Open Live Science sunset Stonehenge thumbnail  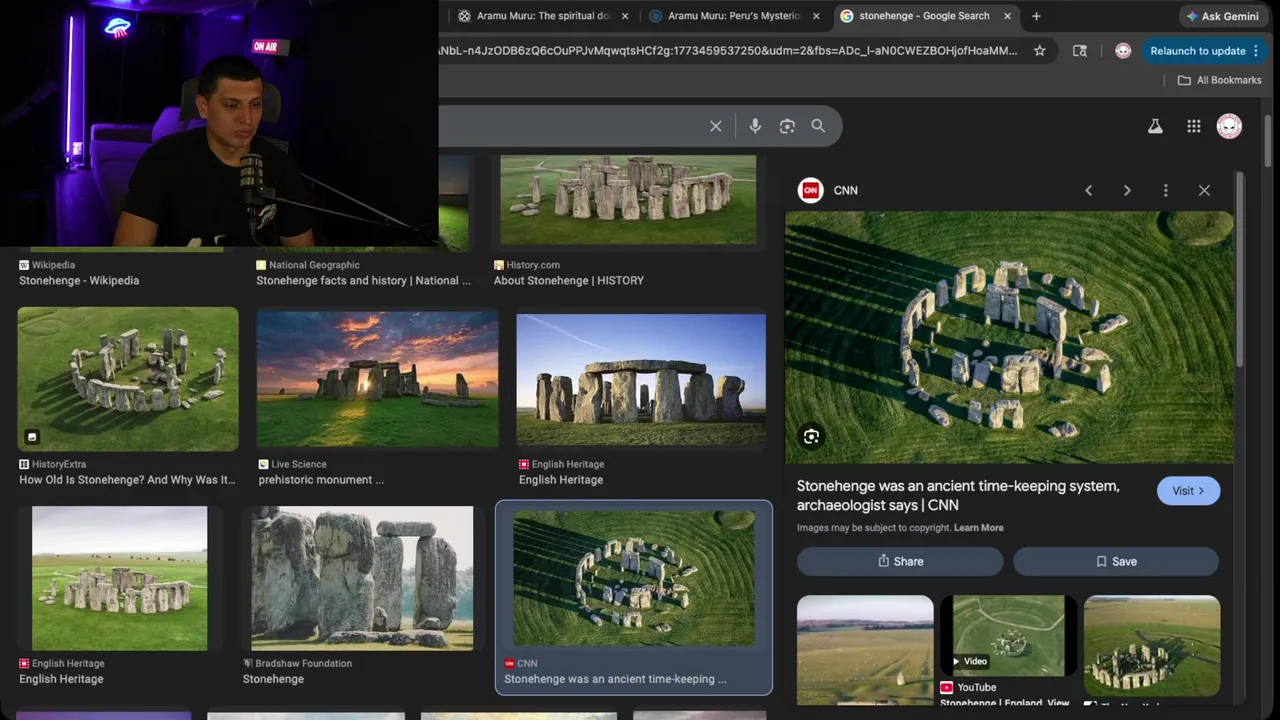click(378, 379)
